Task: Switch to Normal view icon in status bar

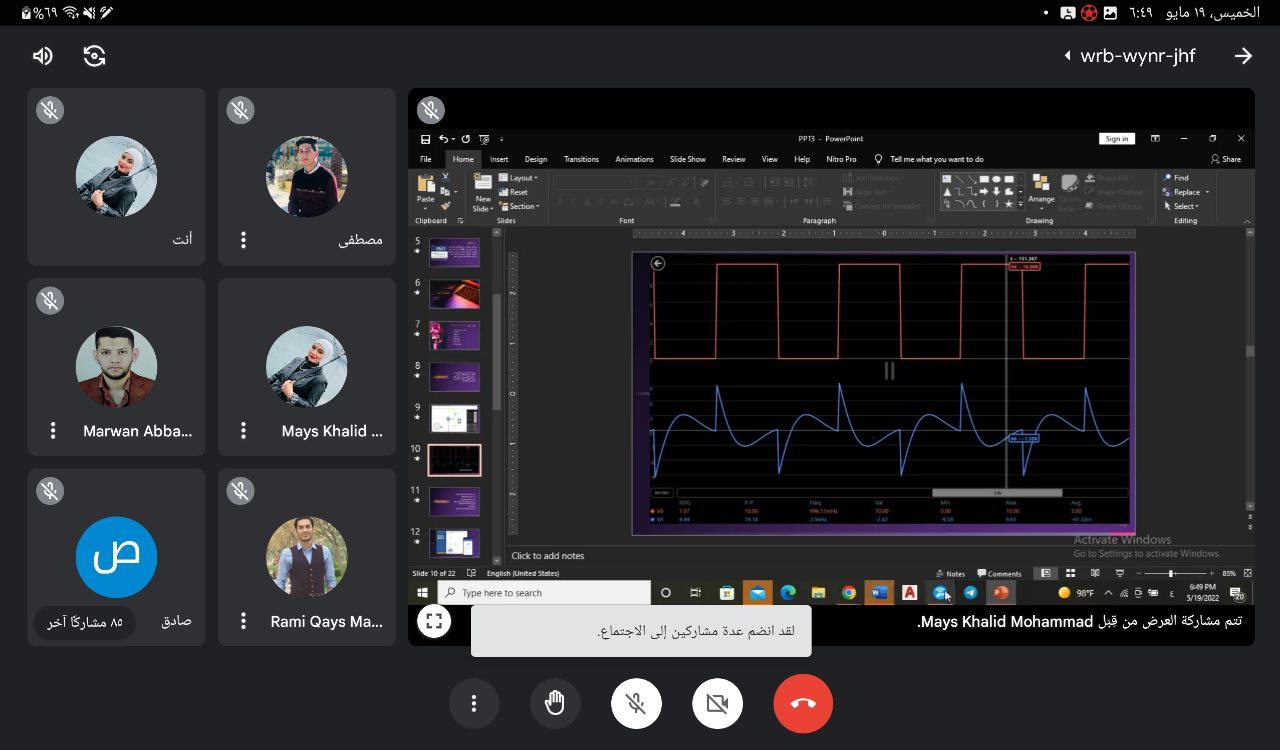Action: (x=1045, y=574)
